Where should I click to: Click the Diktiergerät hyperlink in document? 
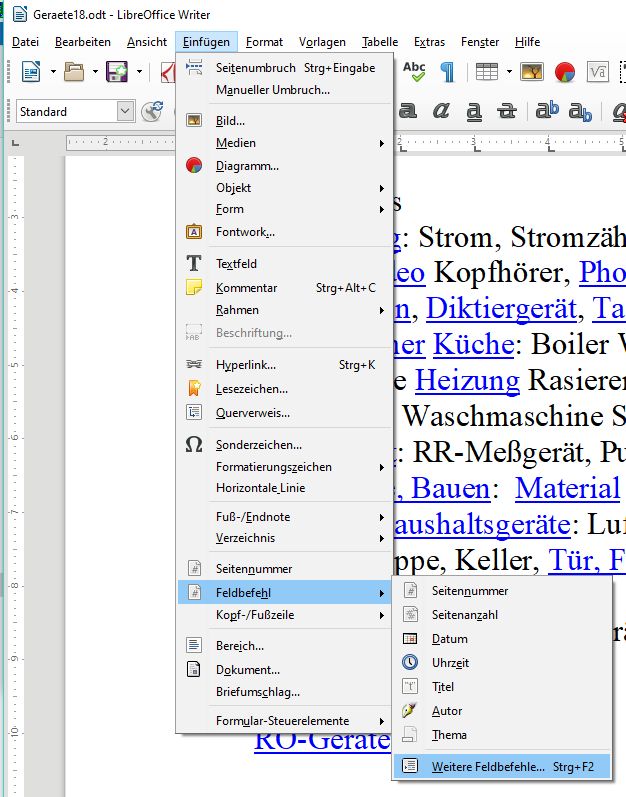pos(502,309)
